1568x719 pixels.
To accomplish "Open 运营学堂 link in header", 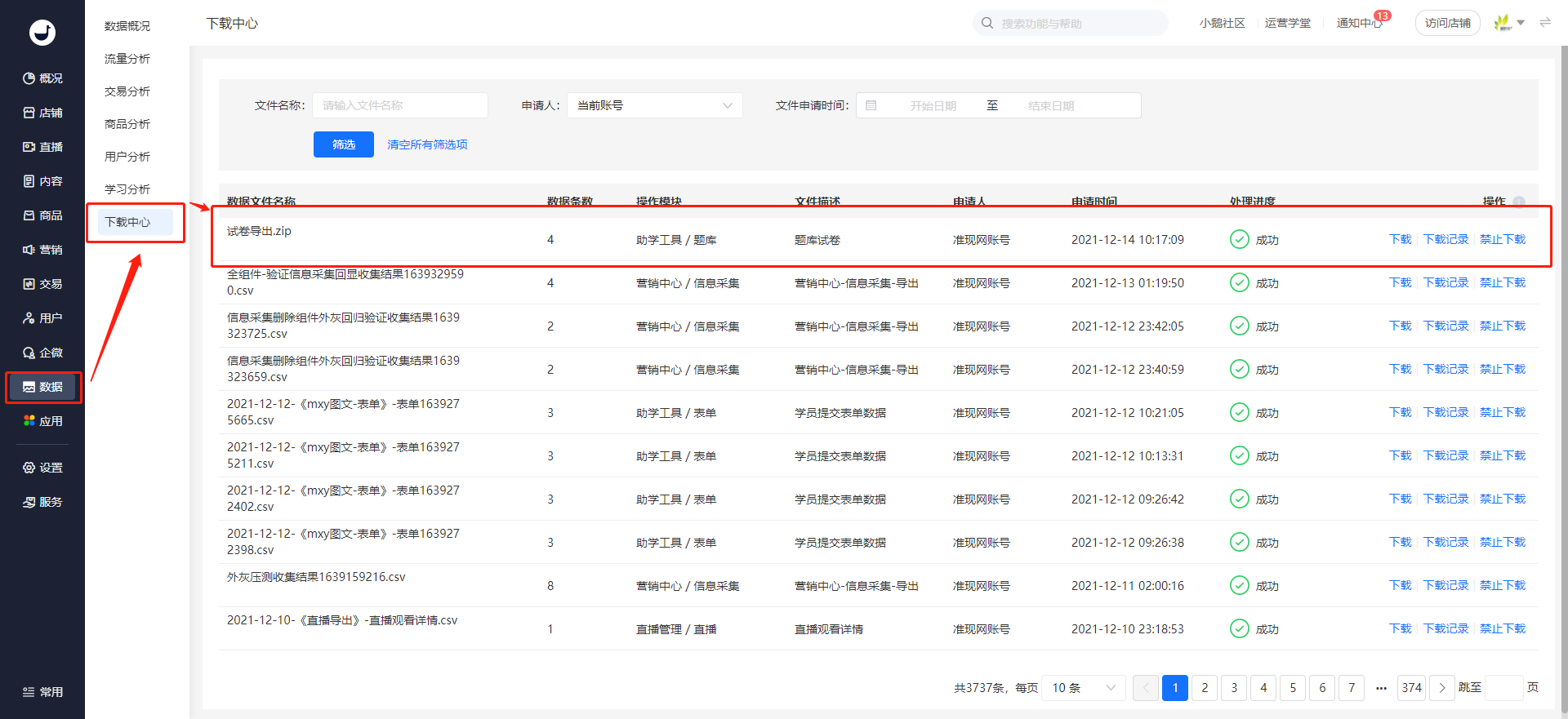I will point(1288,23).
